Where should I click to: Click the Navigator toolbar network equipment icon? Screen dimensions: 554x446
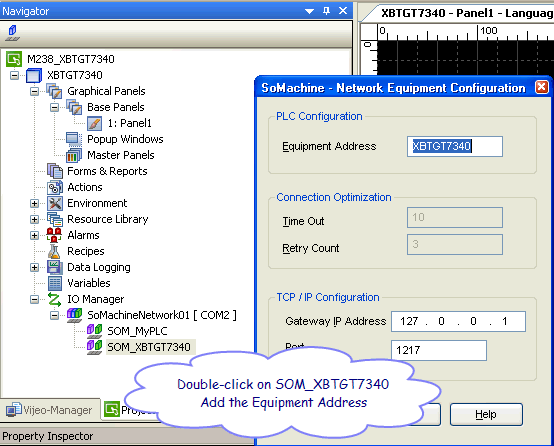(x=13, y=33)
